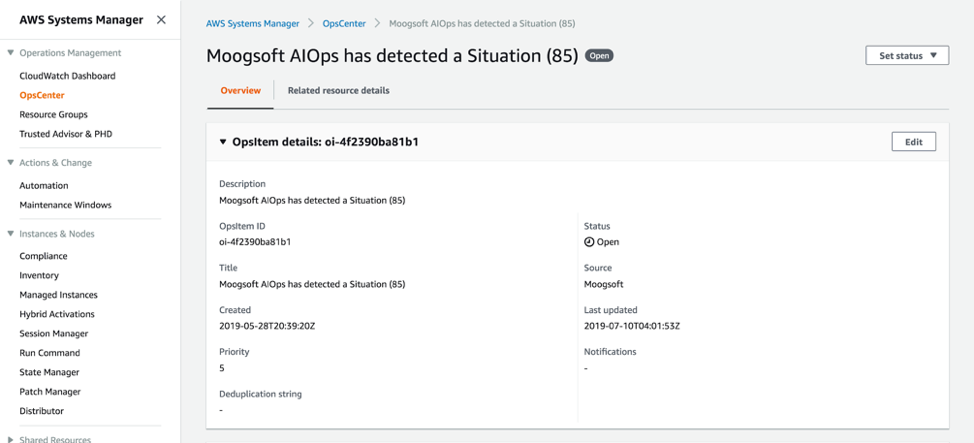Select the Overview tab
The image size is (974, 443).
pos(240,91)
